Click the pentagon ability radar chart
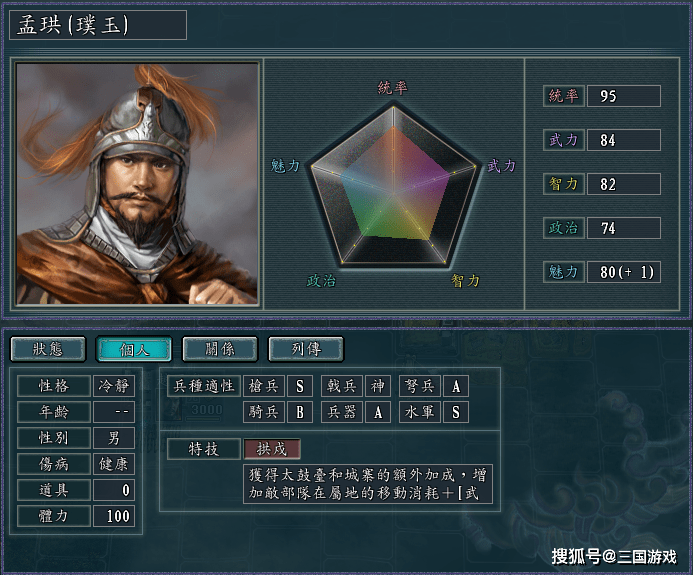Image resolution: width=693 pixels, height=575 pixels. [393, 185]
